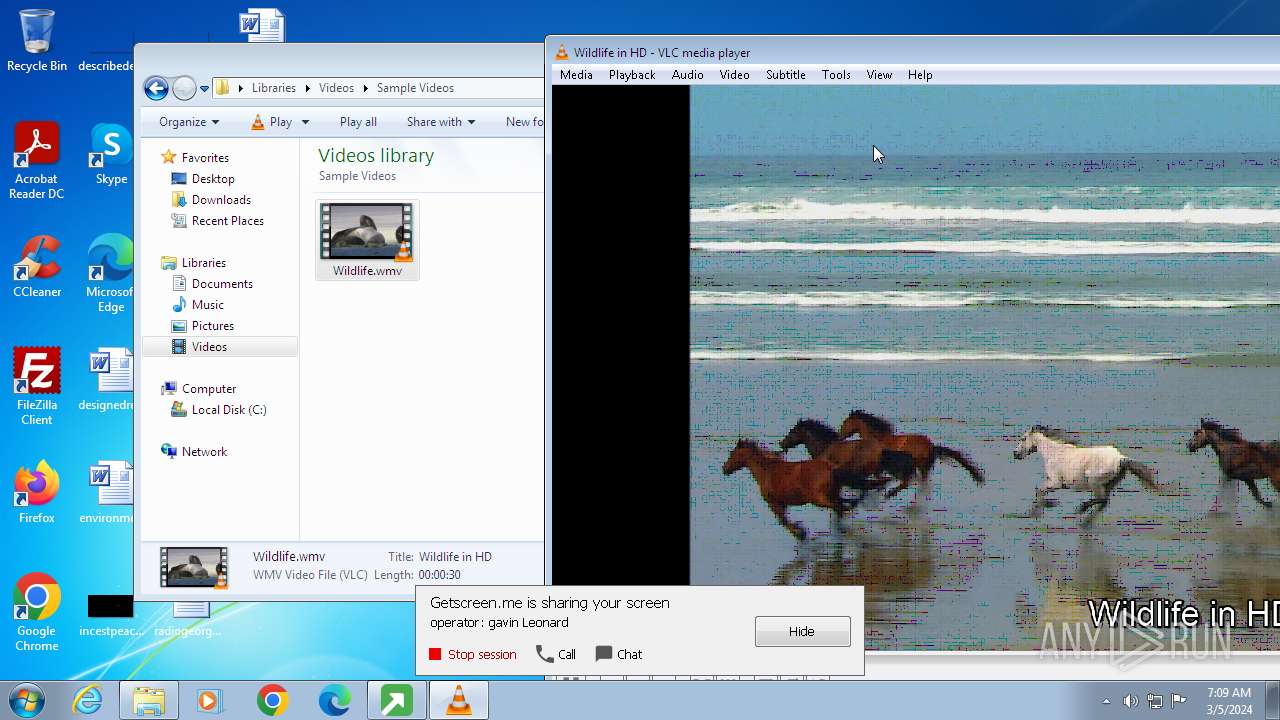
Task: Open the VLC Help menu
Action: click(x=920, y=75)
